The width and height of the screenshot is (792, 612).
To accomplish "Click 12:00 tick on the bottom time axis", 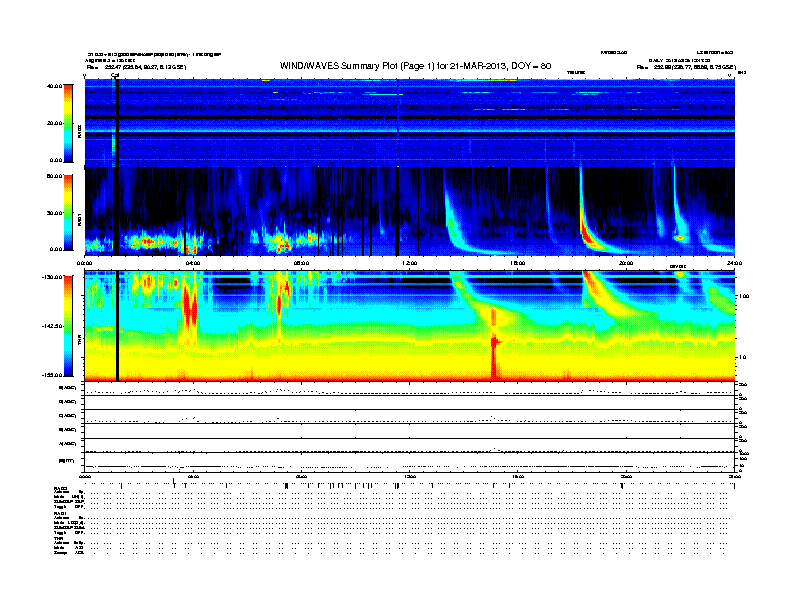I will coord(410,476).
